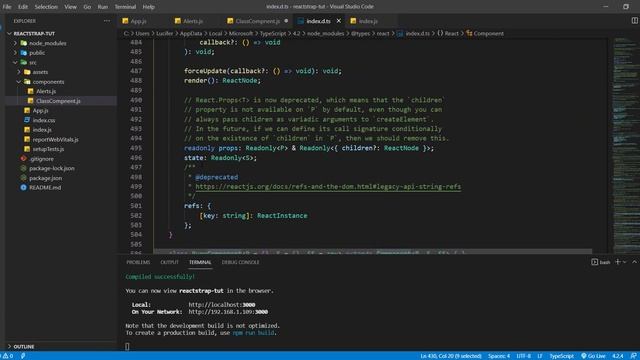Open the feedback icon in status bar
Viewport: 640px width, 360px height.
coord(633,356)
